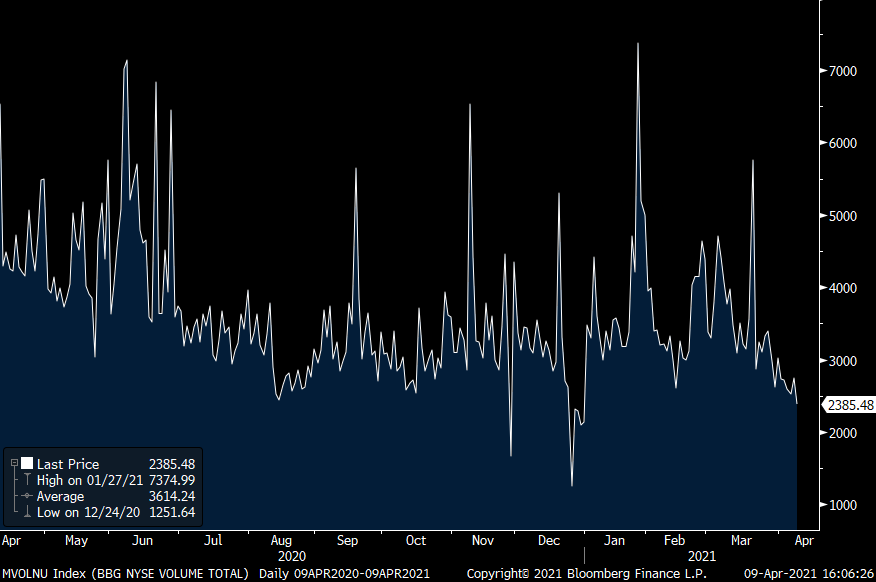Click the Jul label on time axis
Viewport: 876px width, 582px height.
(x=213, y=541)
